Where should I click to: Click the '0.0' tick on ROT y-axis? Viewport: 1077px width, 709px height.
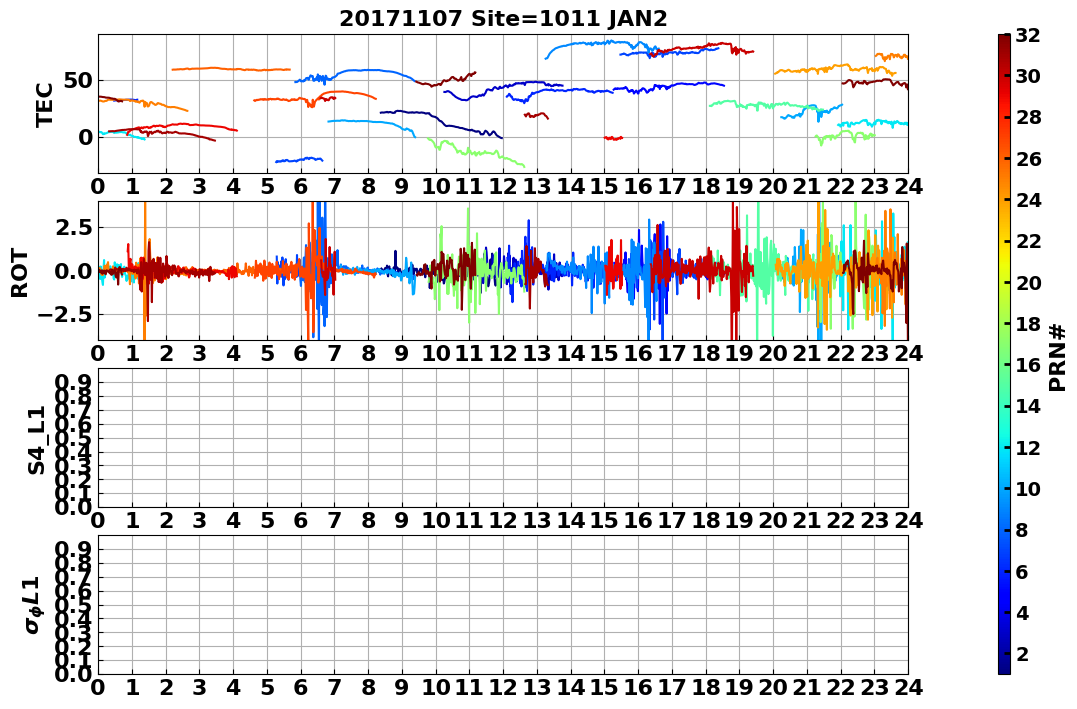[x=74, y=271]
